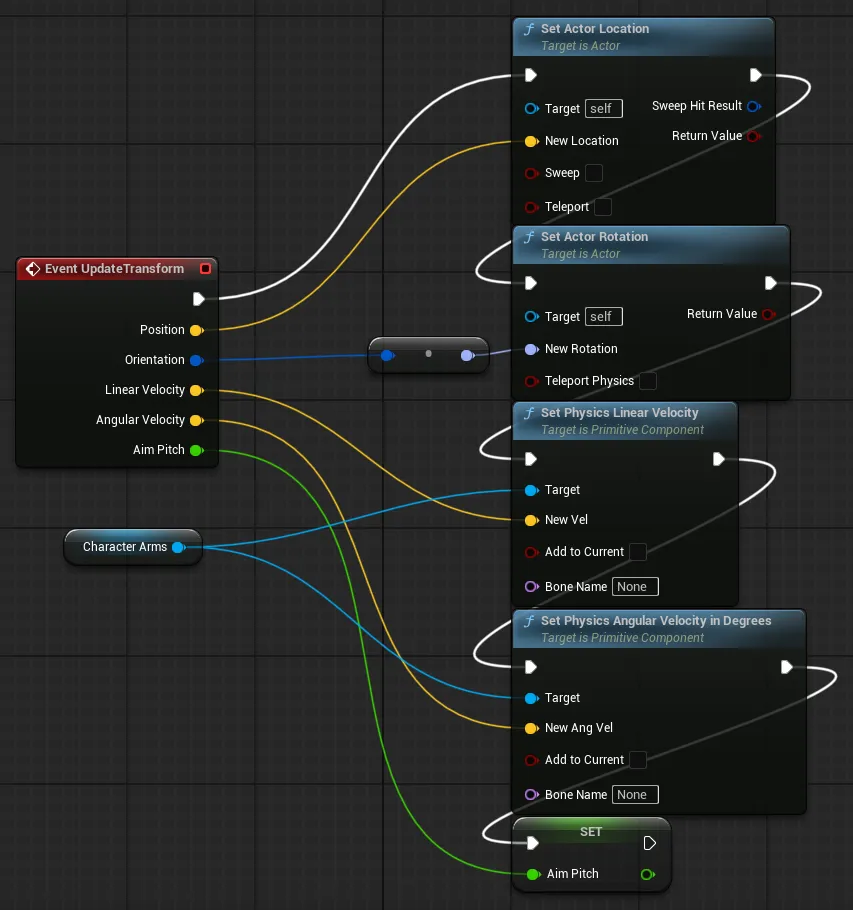Select the Set Actor Rotation node header
853x910 pixels.
tap(651, 245)
